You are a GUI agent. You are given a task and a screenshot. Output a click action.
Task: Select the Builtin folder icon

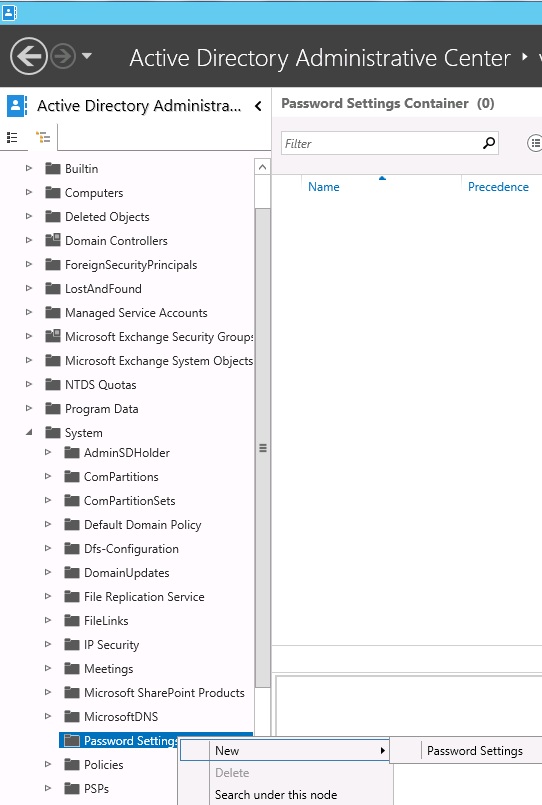(52, 168)
